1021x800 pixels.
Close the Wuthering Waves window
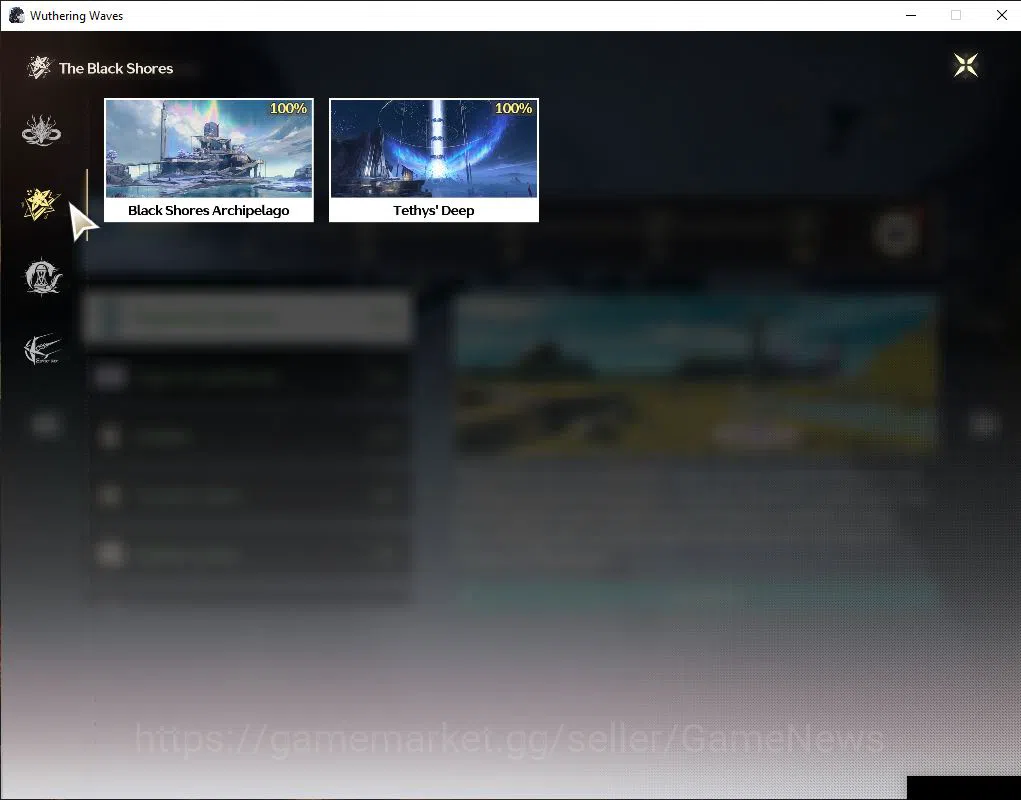(1001, 15)
